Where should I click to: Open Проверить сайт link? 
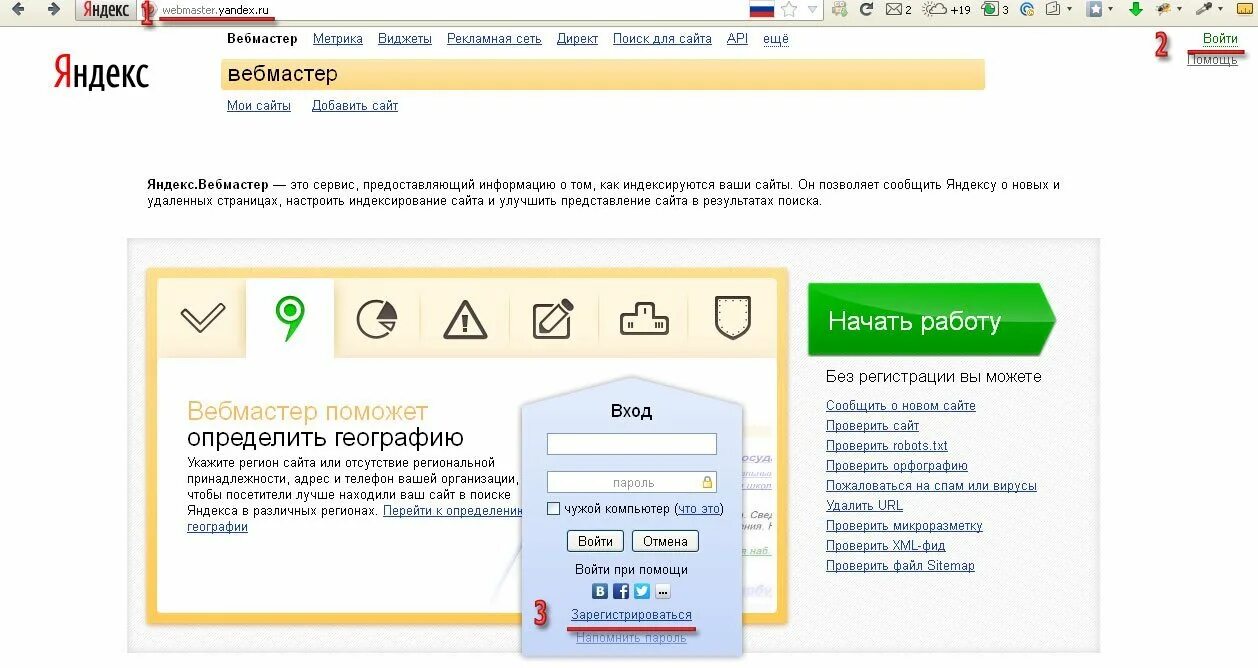872,425
